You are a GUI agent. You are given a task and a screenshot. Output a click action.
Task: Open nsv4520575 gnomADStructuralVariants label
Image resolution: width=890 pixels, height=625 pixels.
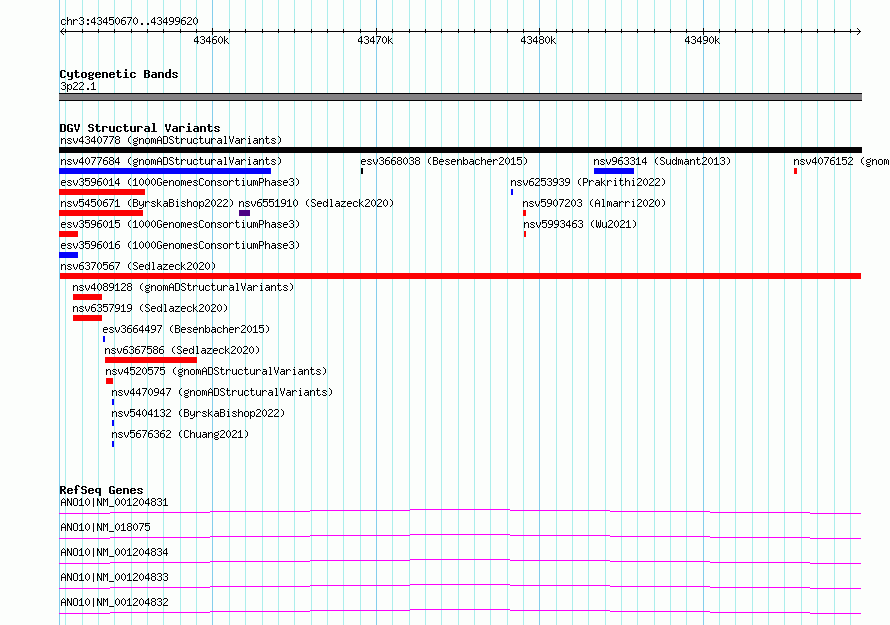[x=216, y=371]
